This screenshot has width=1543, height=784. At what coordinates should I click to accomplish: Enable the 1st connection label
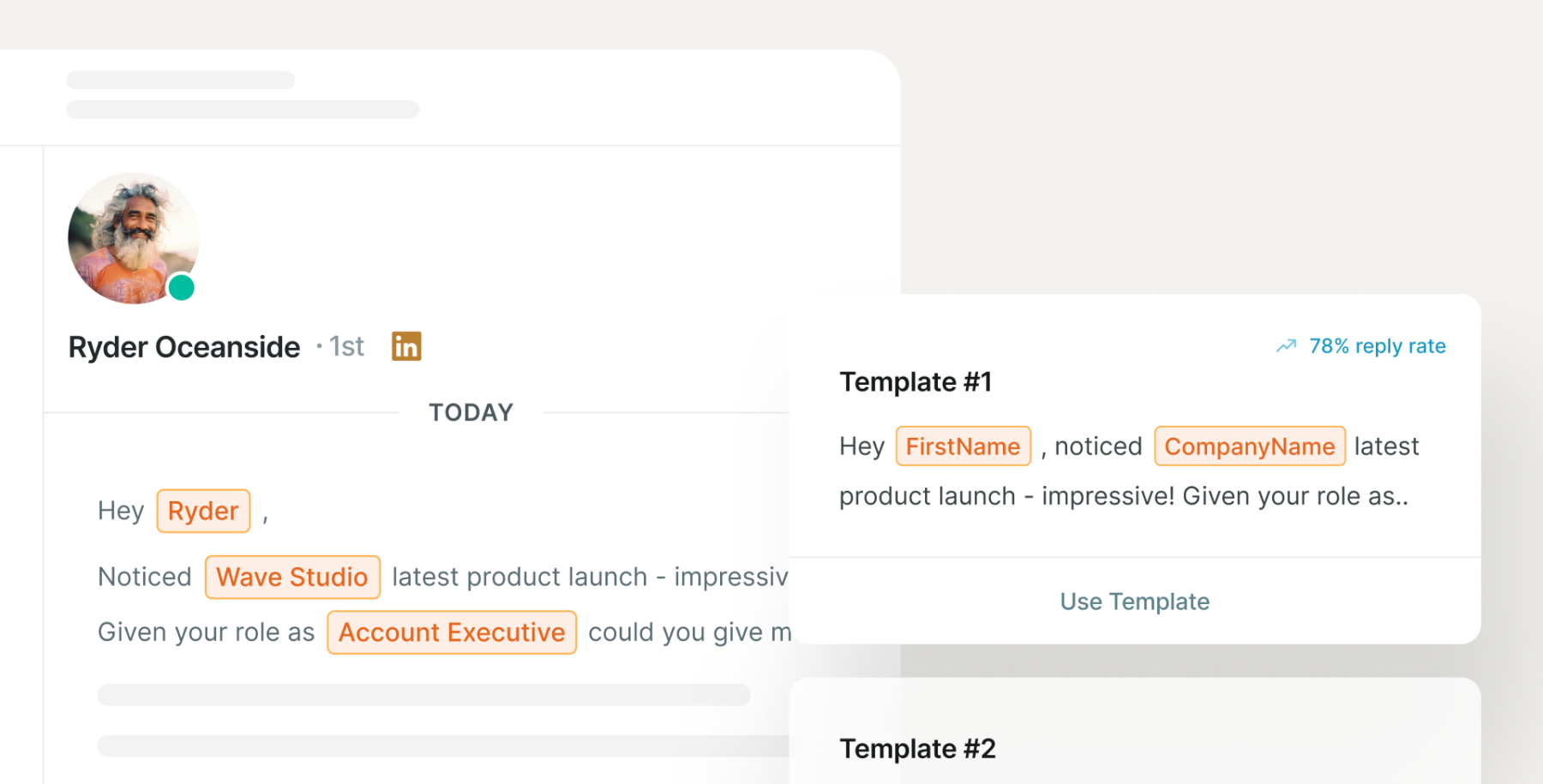[345, 345]
